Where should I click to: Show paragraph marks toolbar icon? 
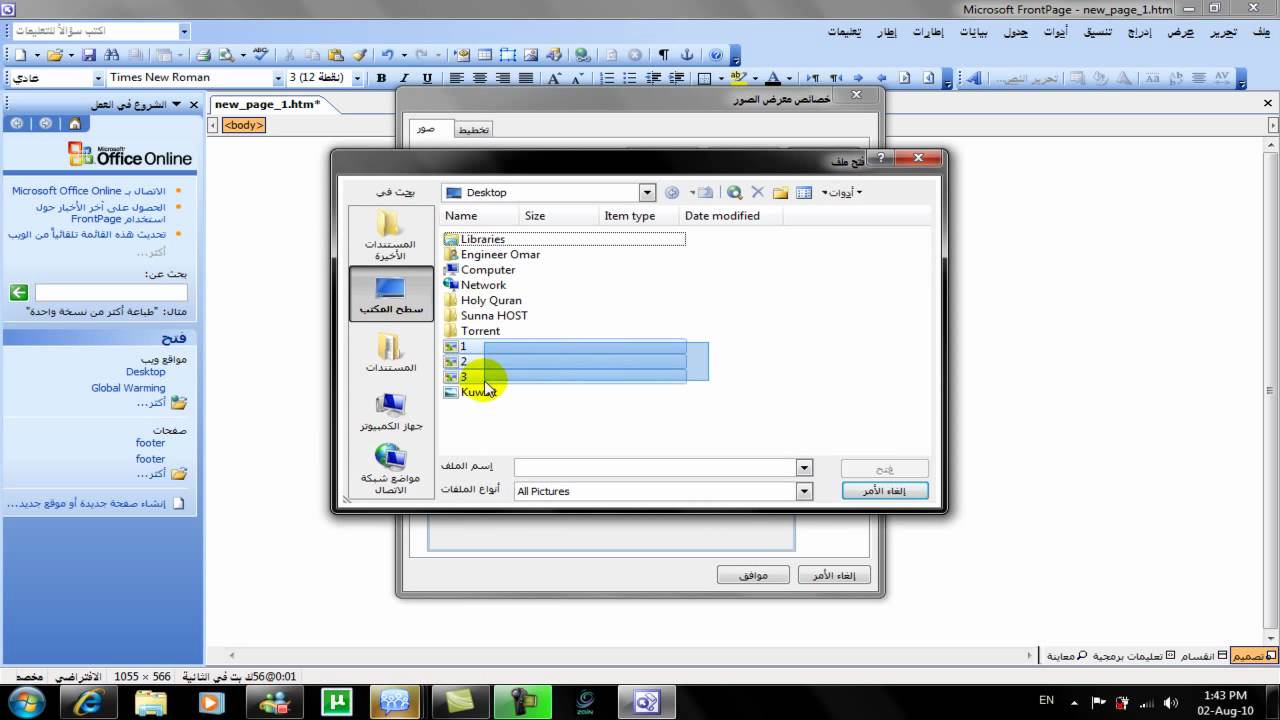point(663,55)
